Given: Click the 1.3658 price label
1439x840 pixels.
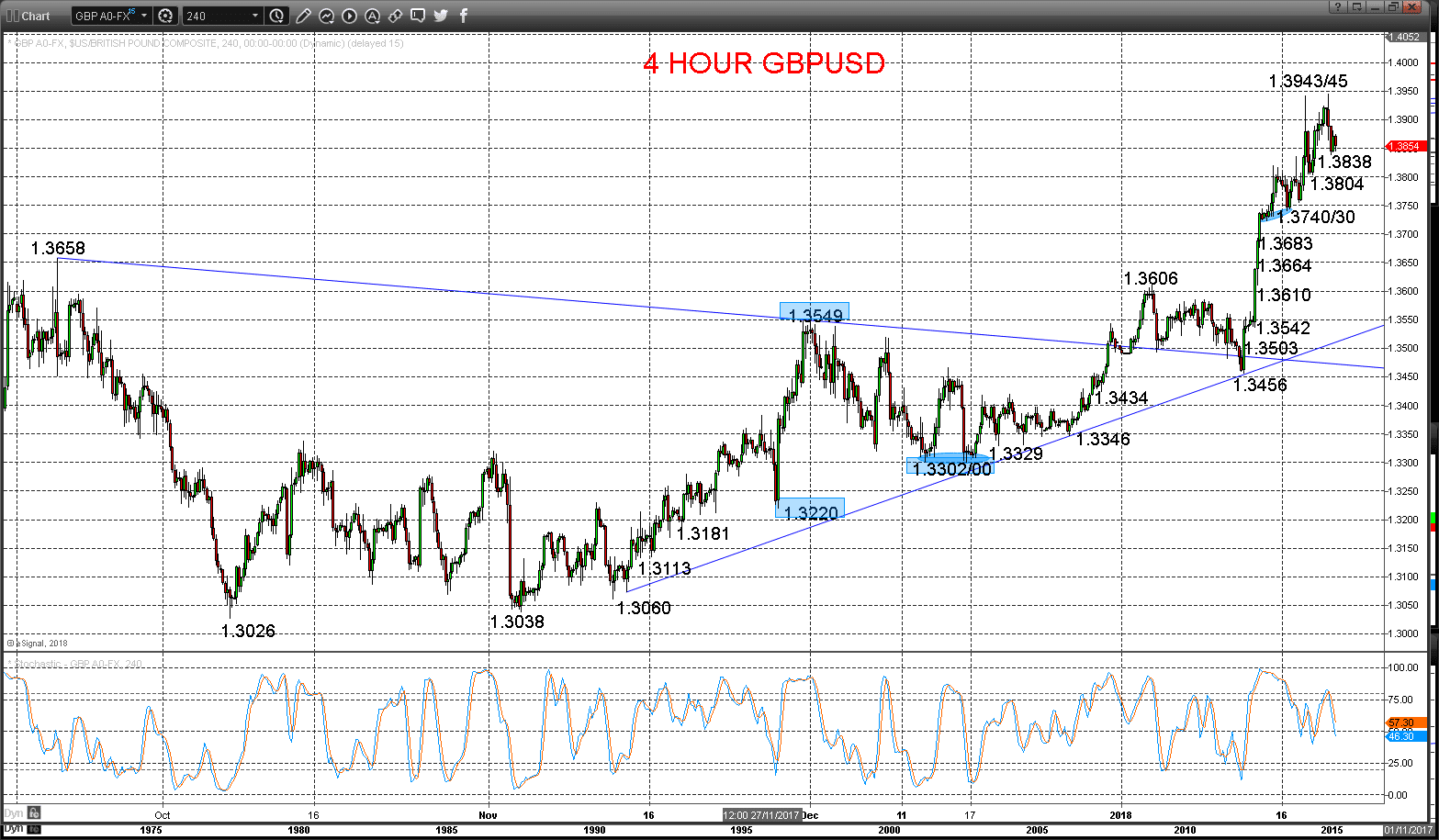Looking at the screenshot, I should (58, 249).
